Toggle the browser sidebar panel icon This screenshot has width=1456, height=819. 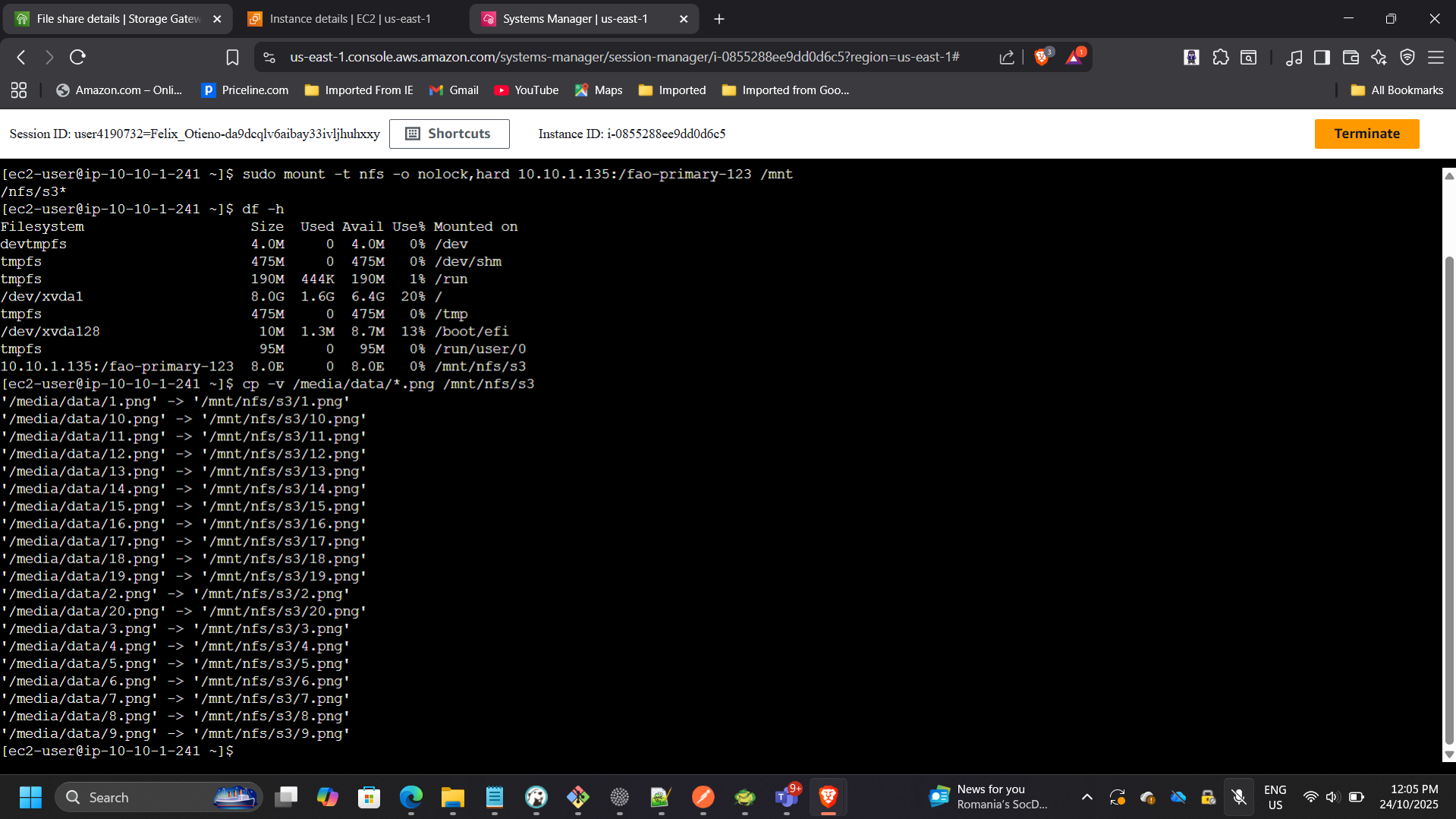(1322, 56)
